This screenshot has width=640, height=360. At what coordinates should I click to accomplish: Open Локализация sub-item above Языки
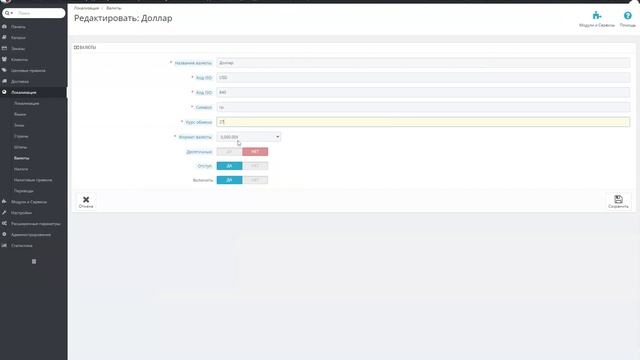click(27, 104)
